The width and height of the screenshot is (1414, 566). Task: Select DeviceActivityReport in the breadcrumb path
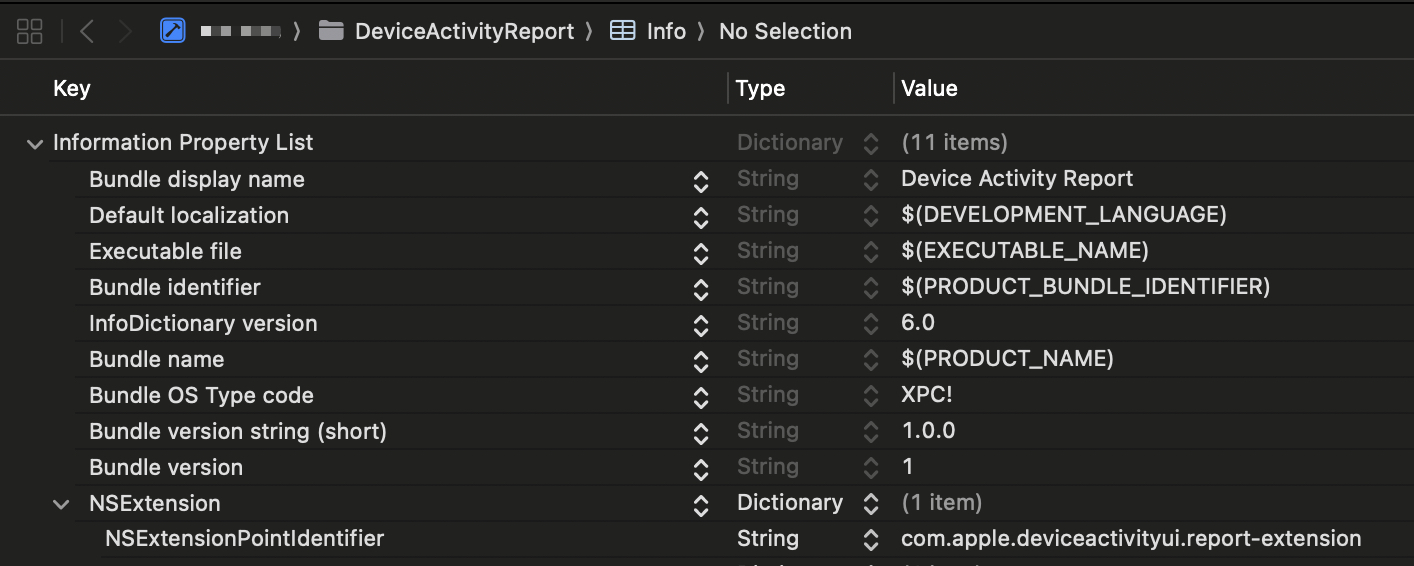[464, 31]
